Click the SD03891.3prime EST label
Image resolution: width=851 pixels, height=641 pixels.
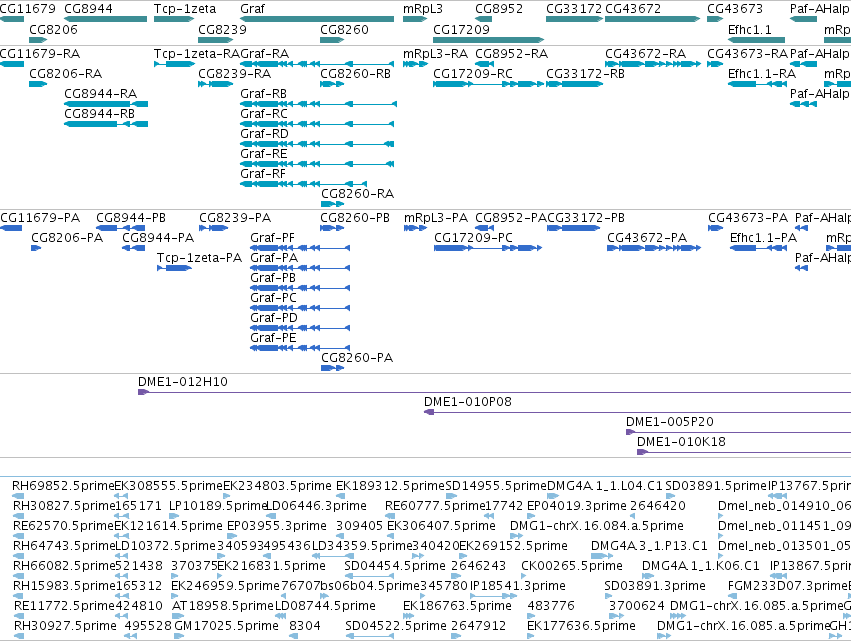(655, 586)
